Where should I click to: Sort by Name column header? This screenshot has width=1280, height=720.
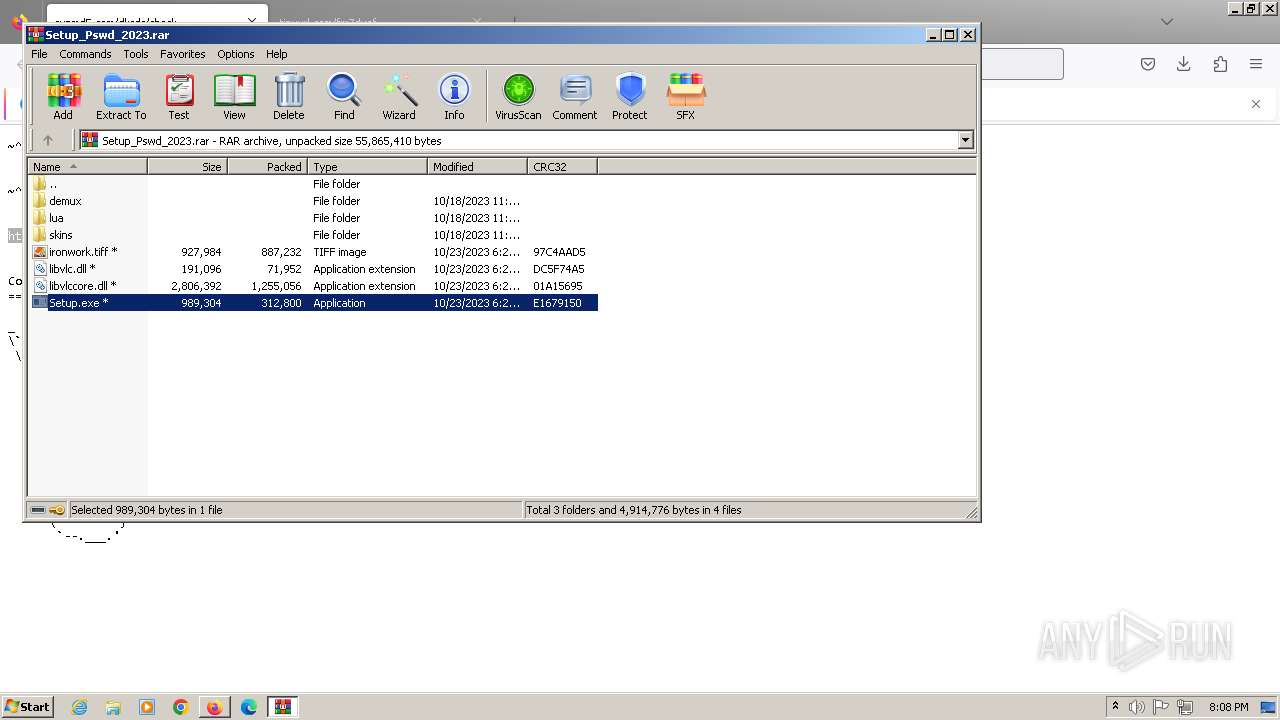[x=87, y=167]
